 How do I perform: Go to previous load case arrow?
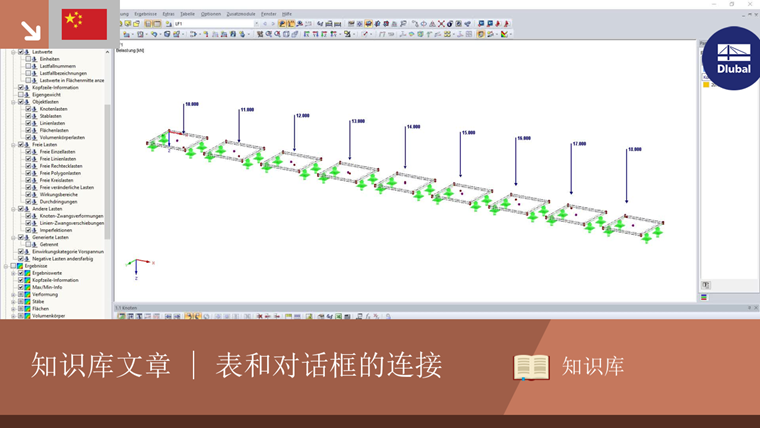[x=265, y=23]
